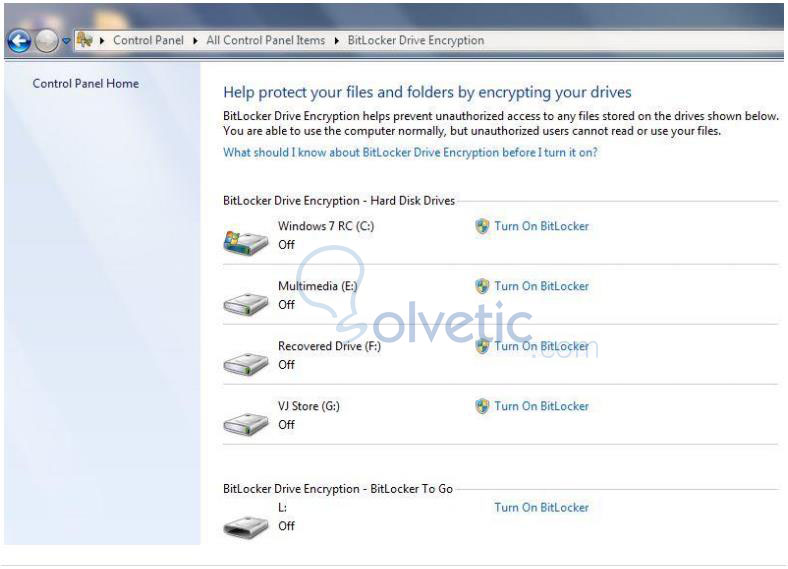
Task: Open Control Panel Home link
Action: coord(86,83)
